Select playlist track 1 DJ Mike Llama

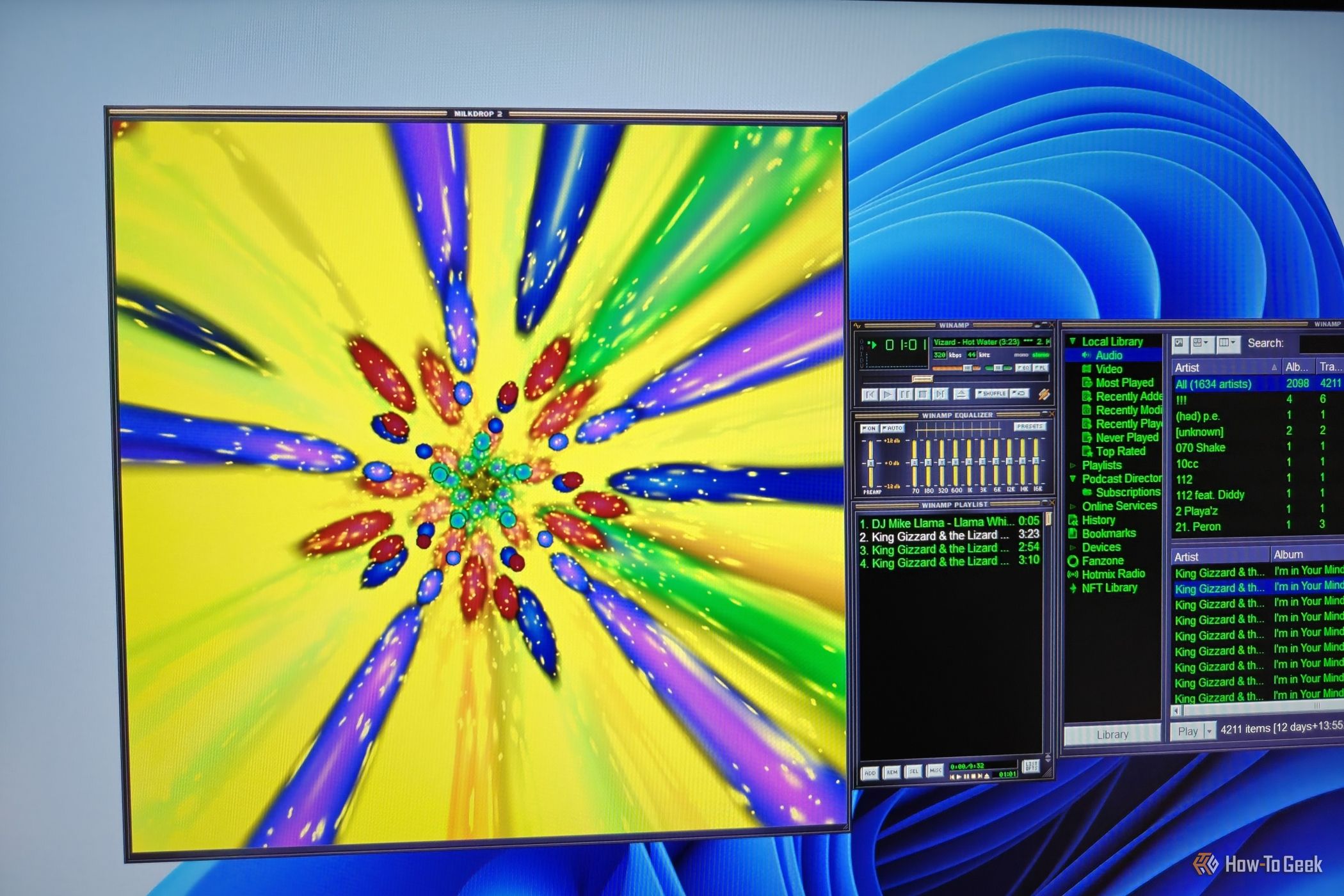tap(949, 522)
